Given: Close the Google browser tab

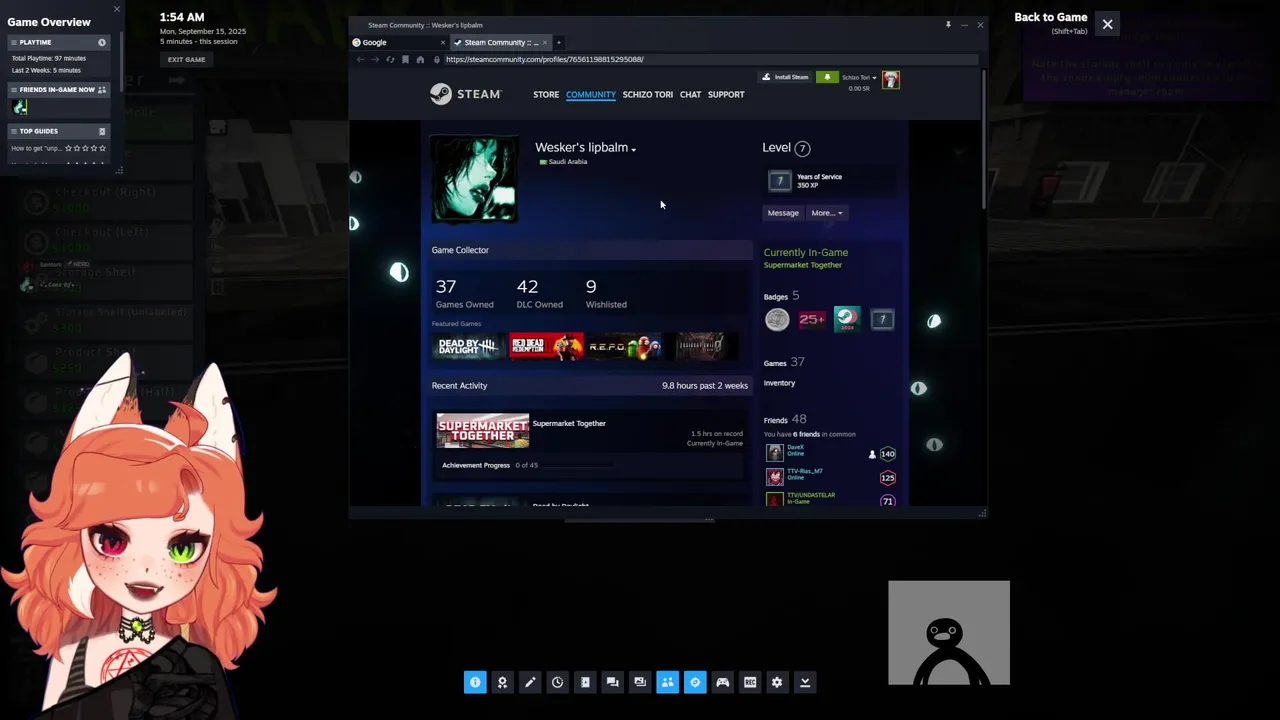Looking at the screenshot, I should pos(443,42).
